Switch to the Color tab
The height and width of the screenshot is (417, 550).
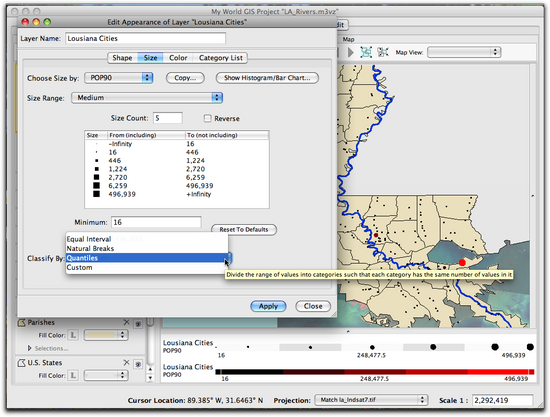178,58
